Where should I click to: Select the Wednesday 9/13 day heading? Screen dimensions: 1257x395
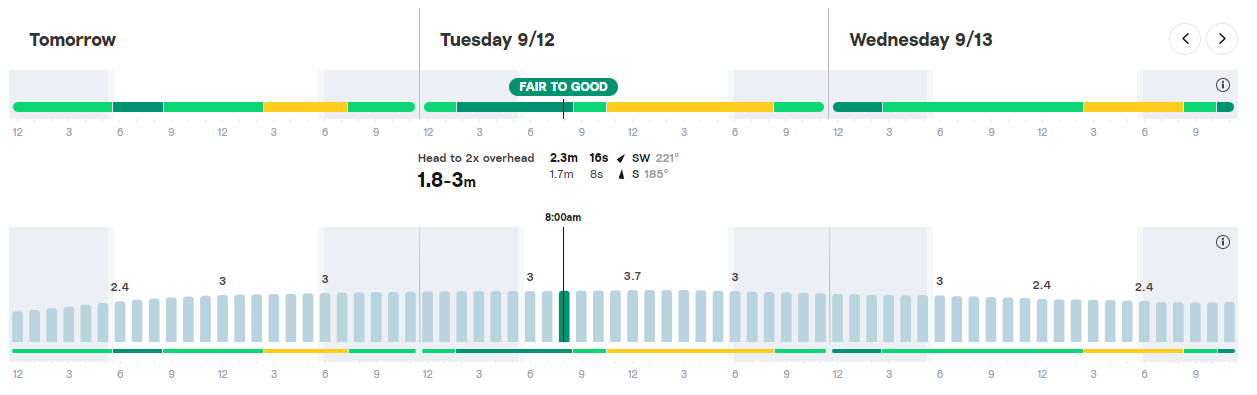920,40
